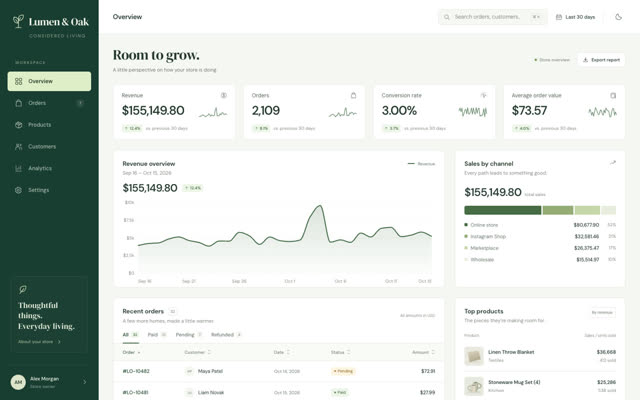
Task: Click the magnifier icon in search bar
Action: 447,17
